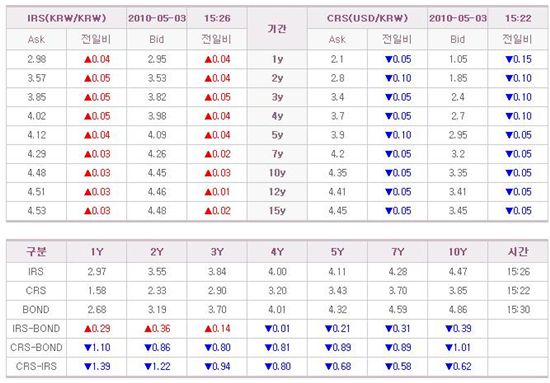The image size is (550, 383).
Task: Click IRS Ask value 2.98
Action: [36, 59]
